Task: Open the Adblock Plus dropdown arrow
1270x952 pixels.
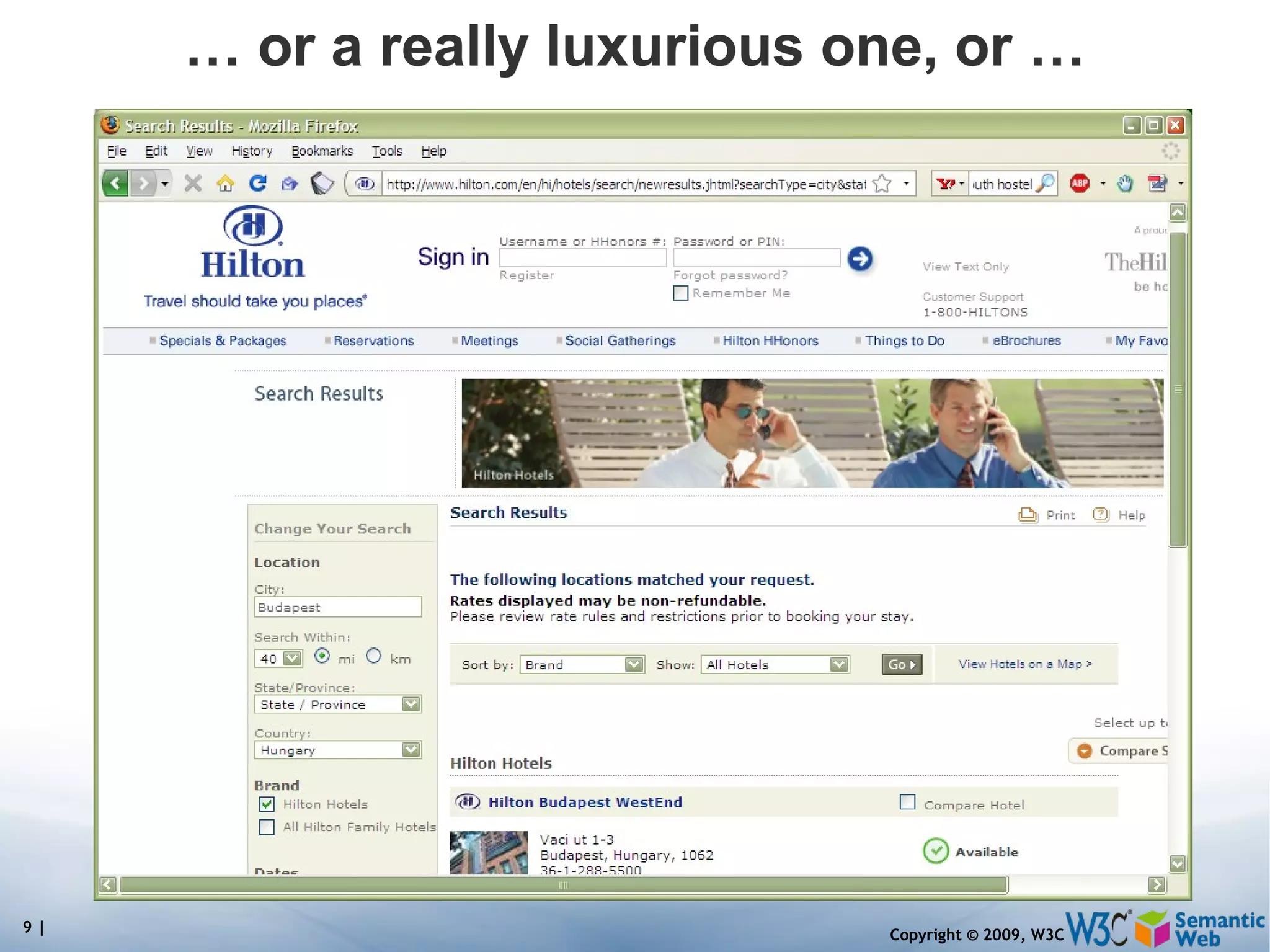Action: click(1103, 184)
